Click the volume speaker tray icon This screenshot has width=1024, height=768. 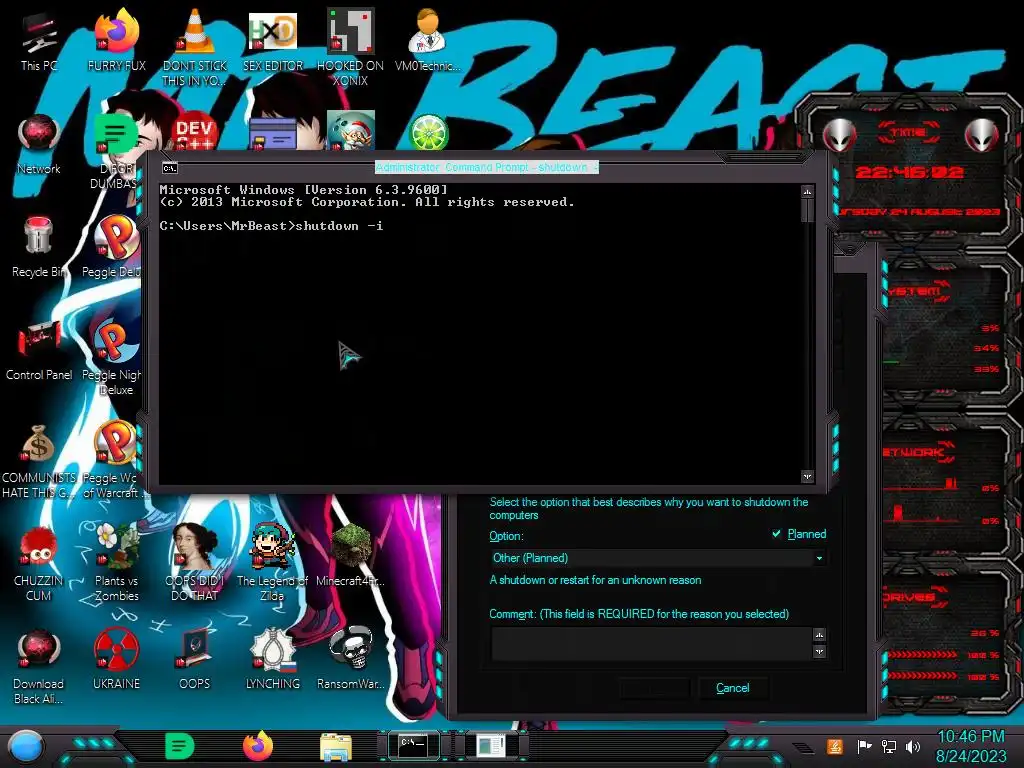(x=913, y=746)
